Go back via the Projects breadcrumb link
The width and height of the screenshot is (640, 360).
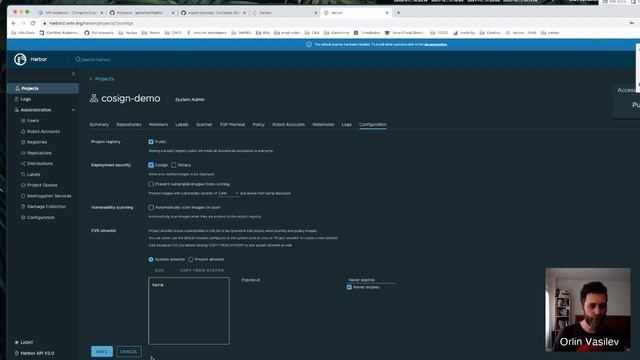(104, 79)
